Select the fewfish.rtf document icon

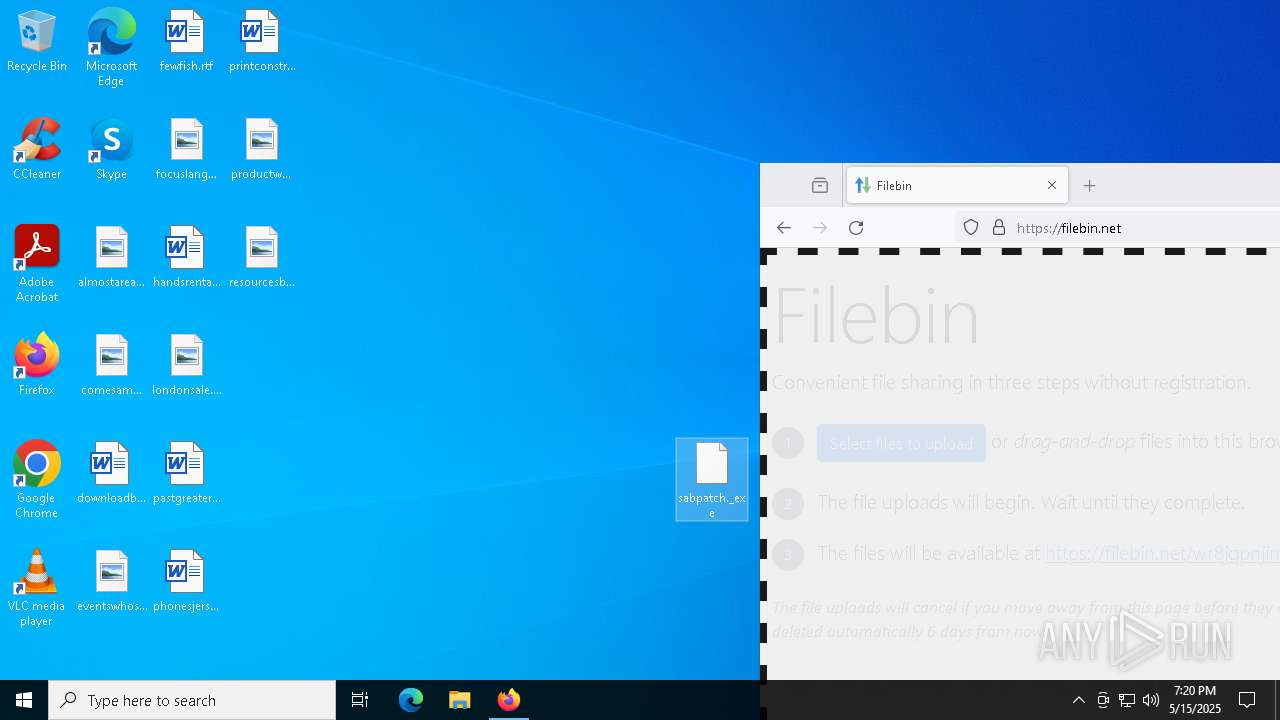coord(186,42)
